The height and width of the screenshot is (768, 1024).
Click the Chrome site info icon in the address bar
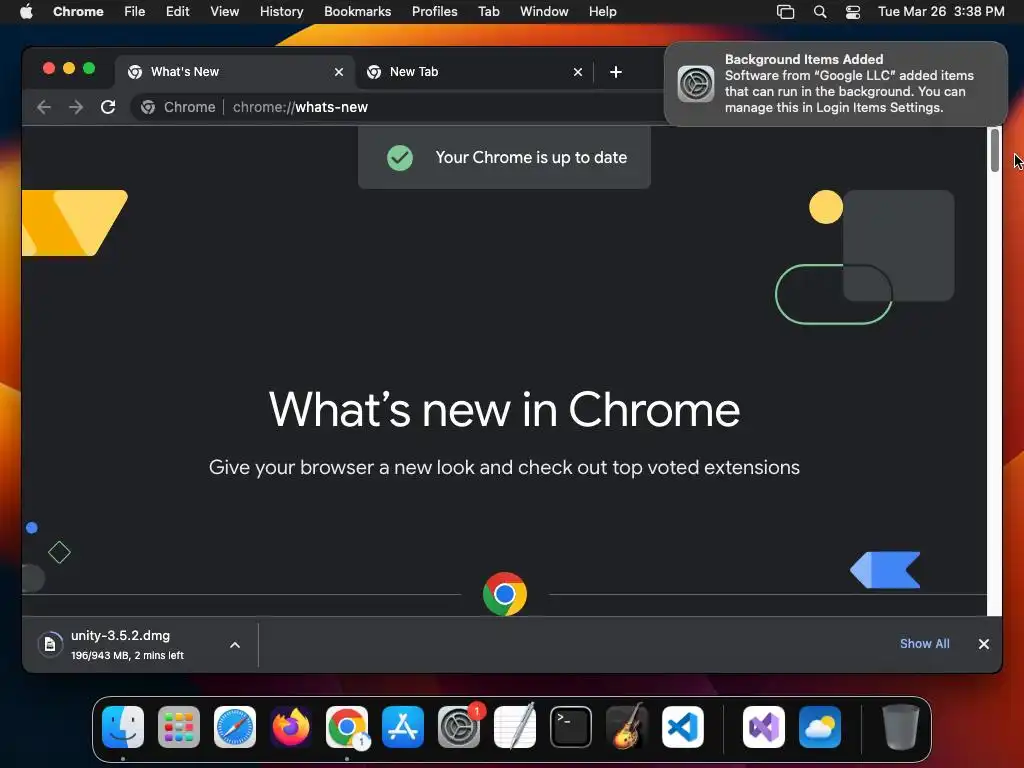(148, 107)
